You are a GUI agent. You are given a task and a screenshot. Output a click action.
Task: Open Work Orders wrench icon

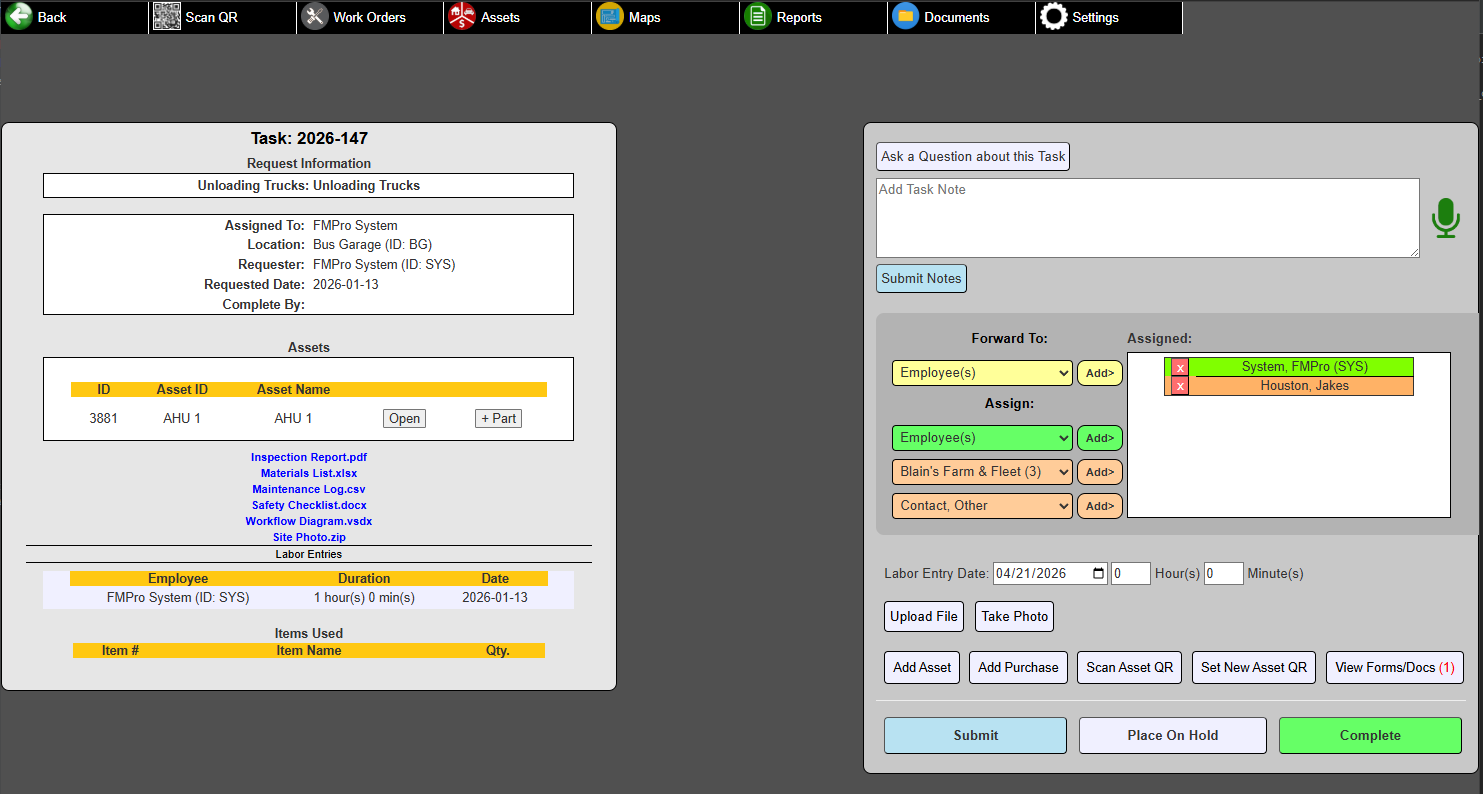tap(315, 17)
